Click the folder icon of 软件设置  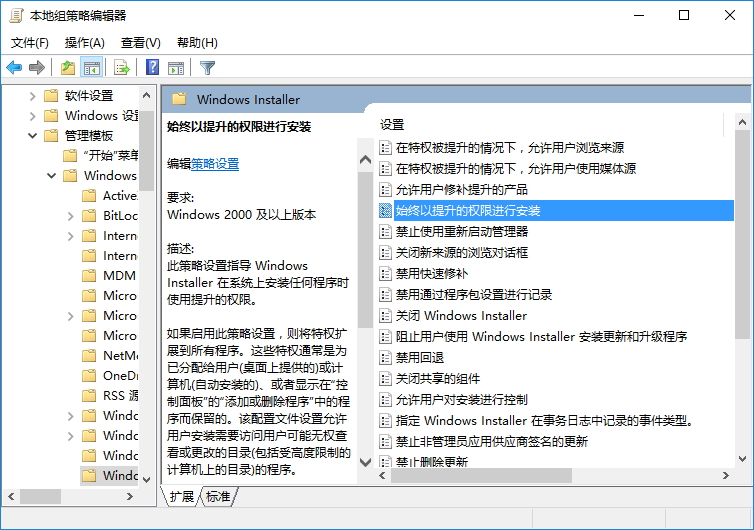coord(51,96)
